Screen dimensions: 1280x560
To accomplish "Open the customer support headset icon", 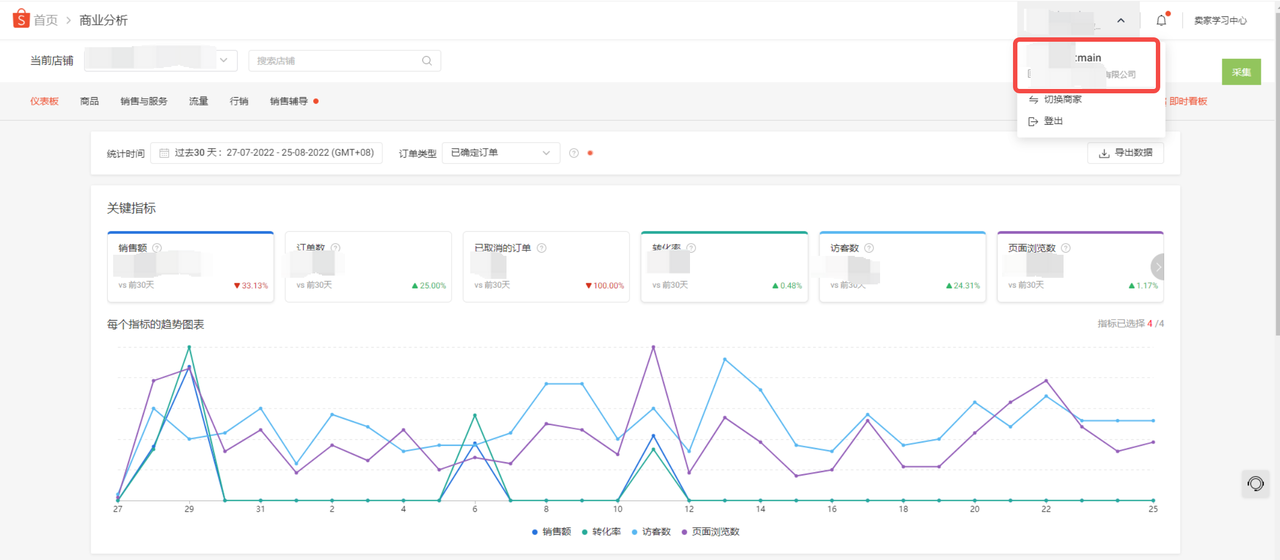I will pos(1255,484).
